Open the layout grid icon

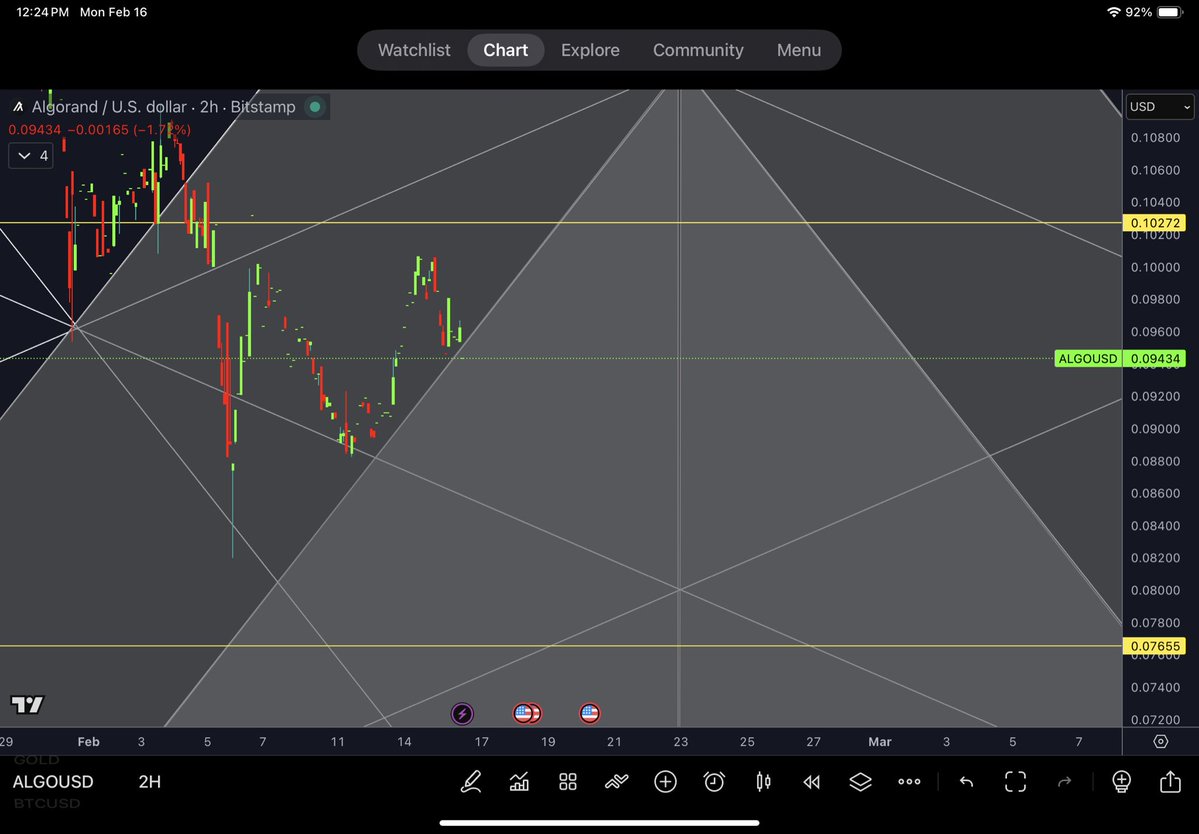pyautogui.click(x=567, y=781)
